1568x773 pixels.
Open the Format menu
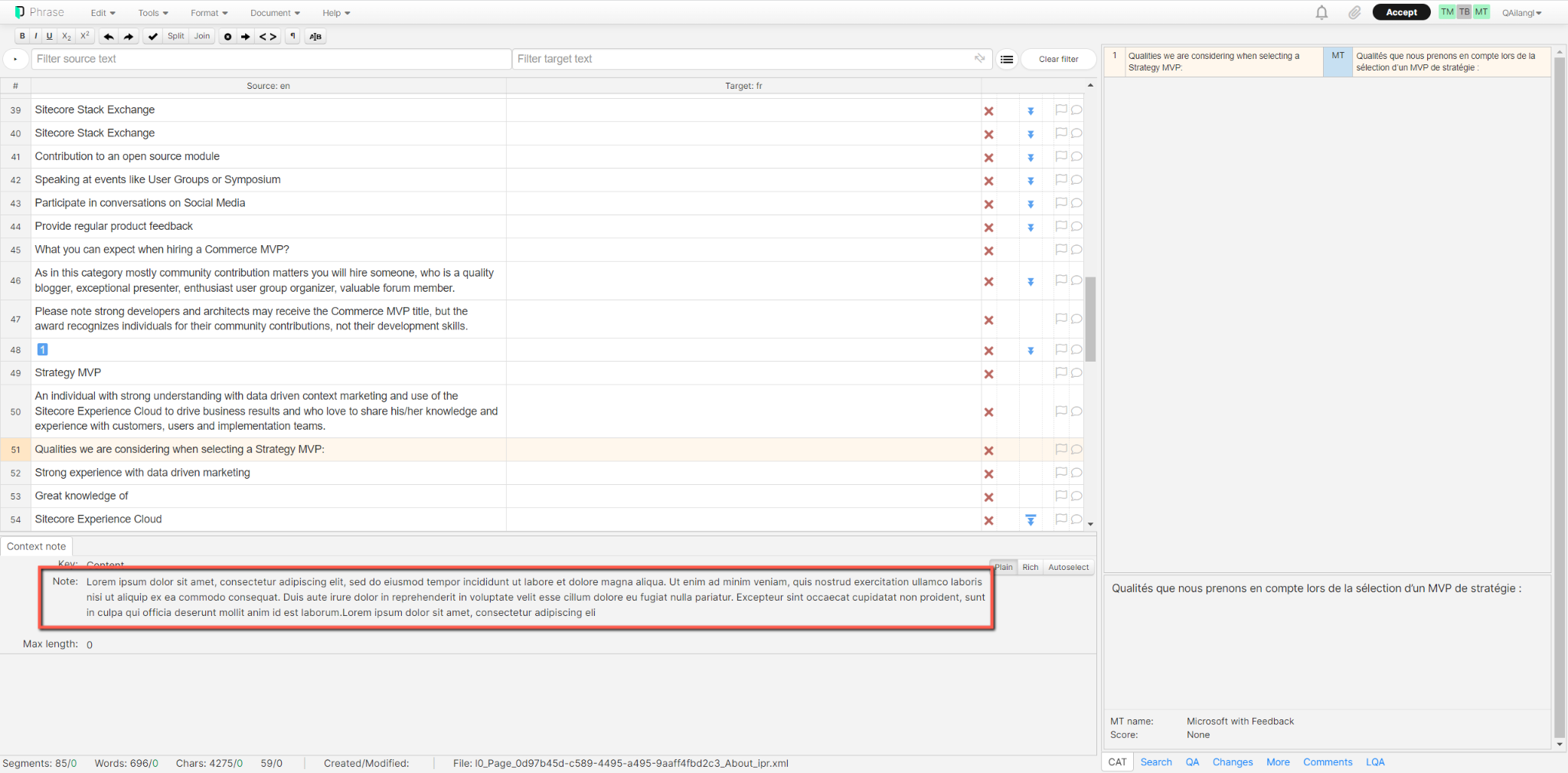click(209, 13)
